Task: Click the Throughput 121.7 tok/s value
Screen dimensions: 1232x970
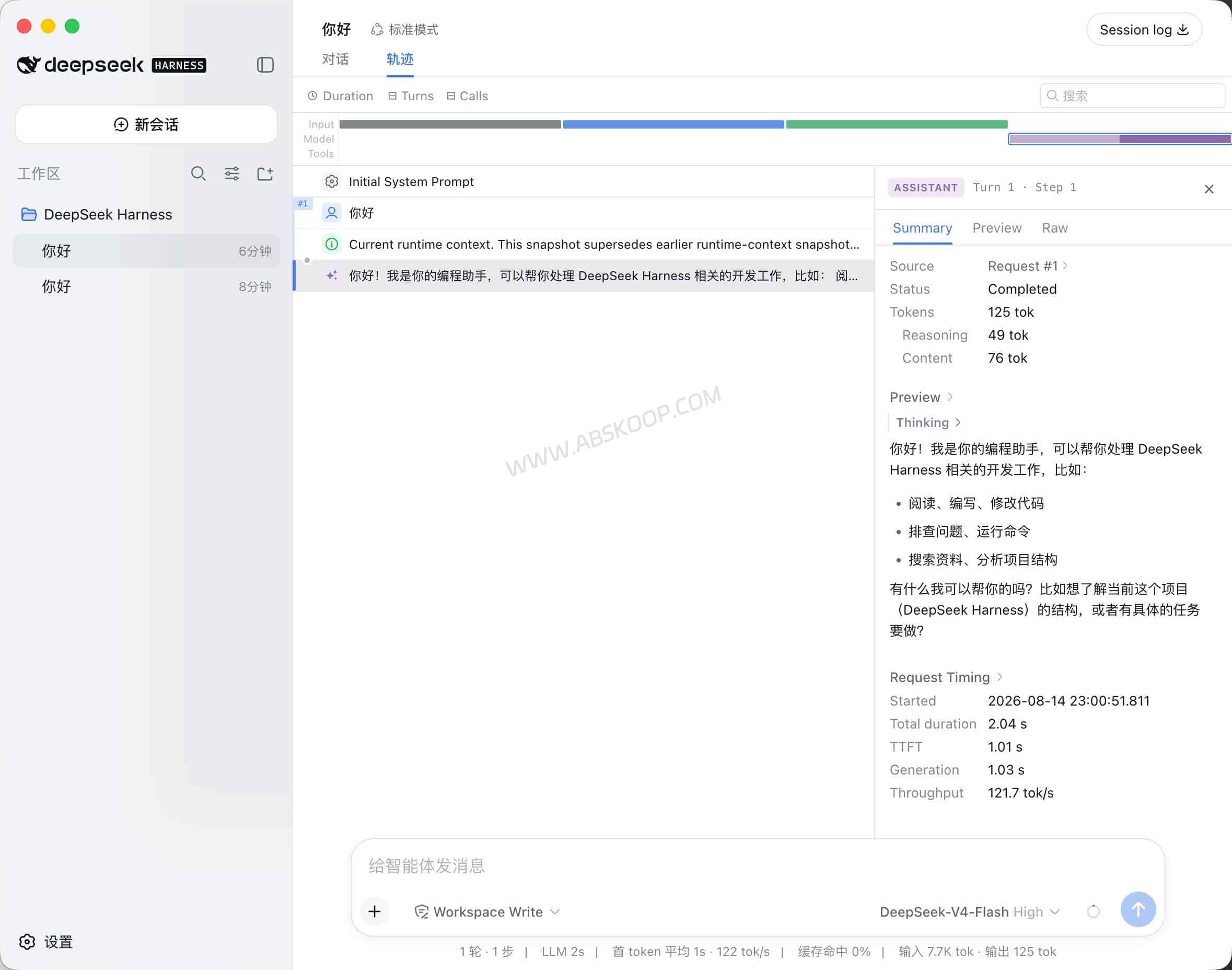Action: pos(1020,793)
